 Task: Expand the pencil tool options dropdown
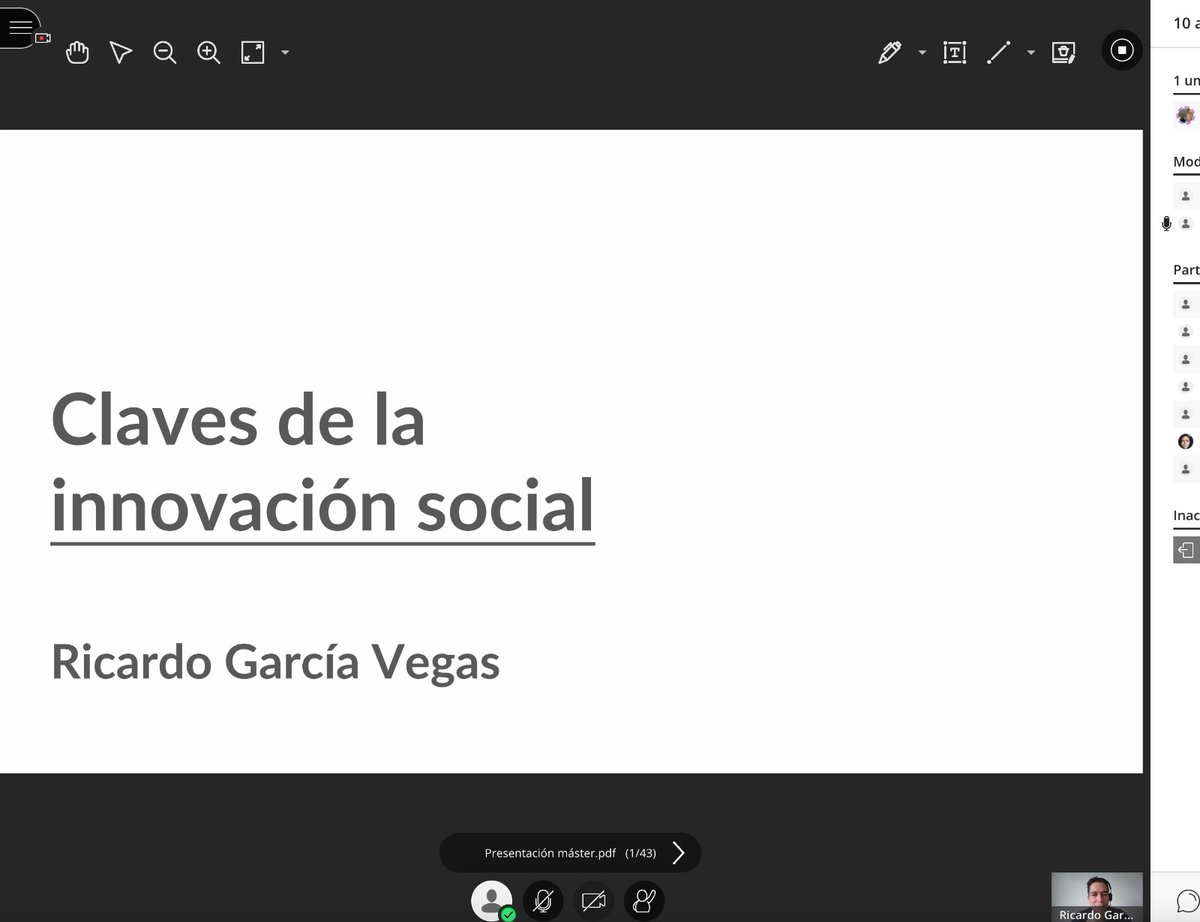pos(922,53)
